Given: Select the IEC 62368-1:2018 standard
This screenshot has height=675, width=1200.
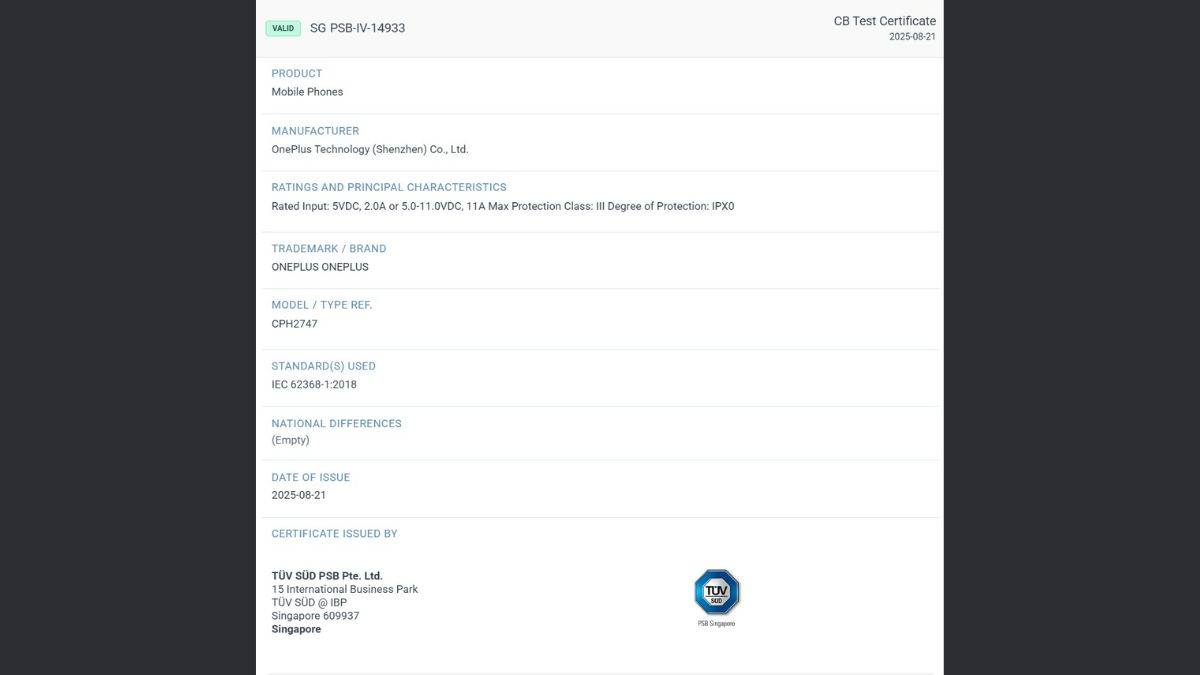Looking at the screenshot, I should tap(314, 385).
